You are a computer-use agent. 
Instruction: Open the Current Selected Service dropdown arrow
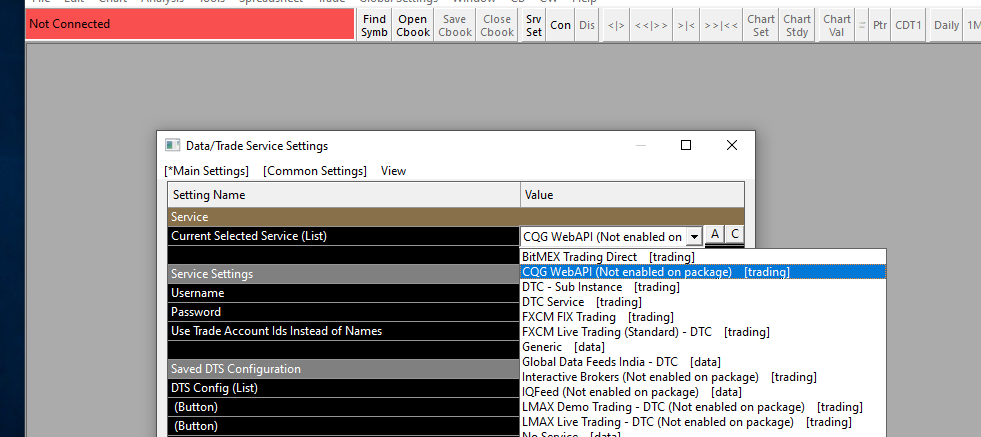pyautogui.click(x=694, y=237)
